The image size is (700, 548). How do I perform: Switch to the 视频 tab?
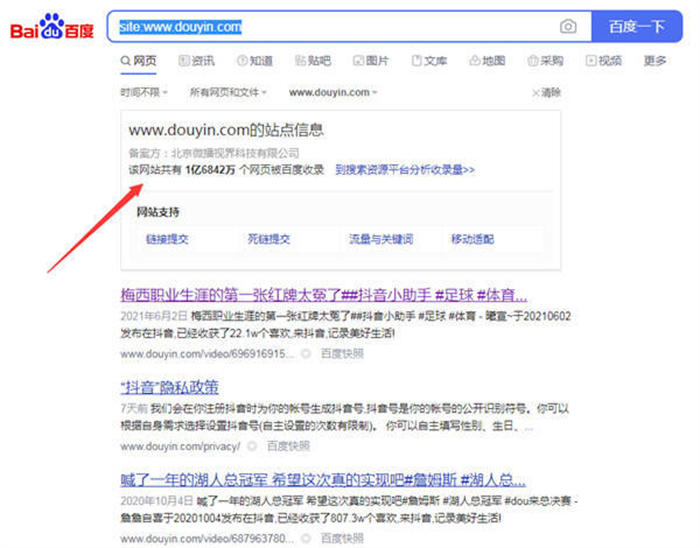(604, 61)
